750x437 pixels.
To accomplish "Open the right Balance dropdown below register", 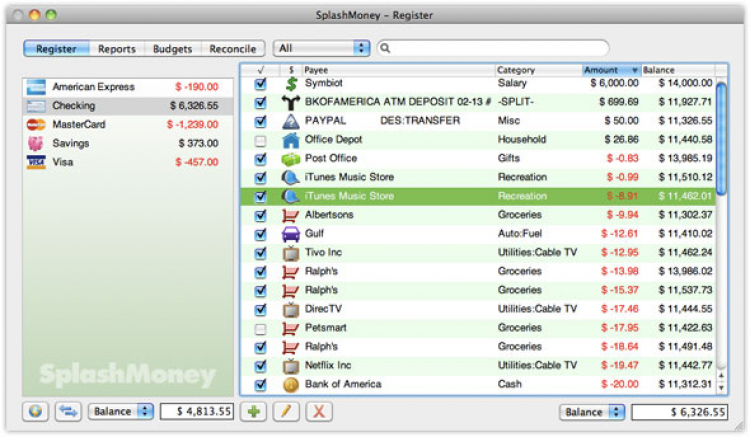I will (x=592, y=412).
